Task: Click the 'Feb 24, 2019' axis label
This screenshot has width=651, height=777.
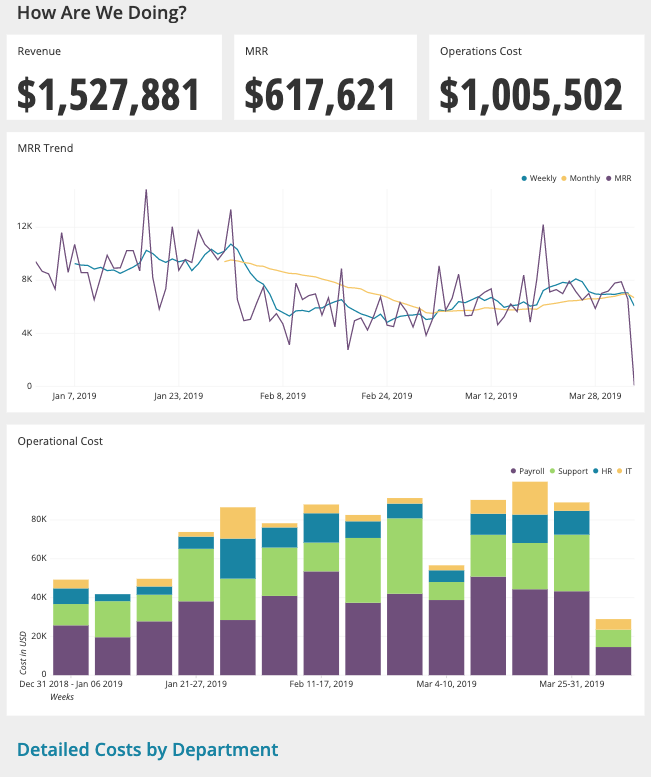Action: pos(387,396)
